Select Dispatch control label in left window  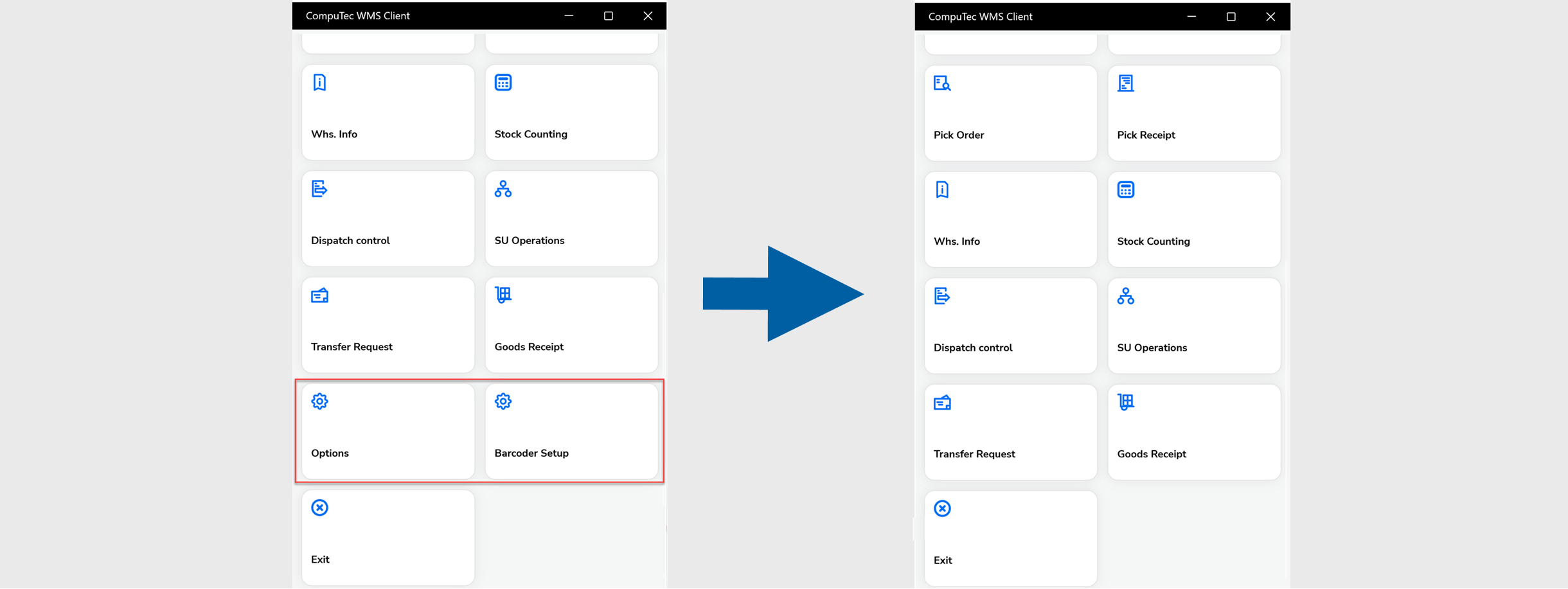click(350, 240)
